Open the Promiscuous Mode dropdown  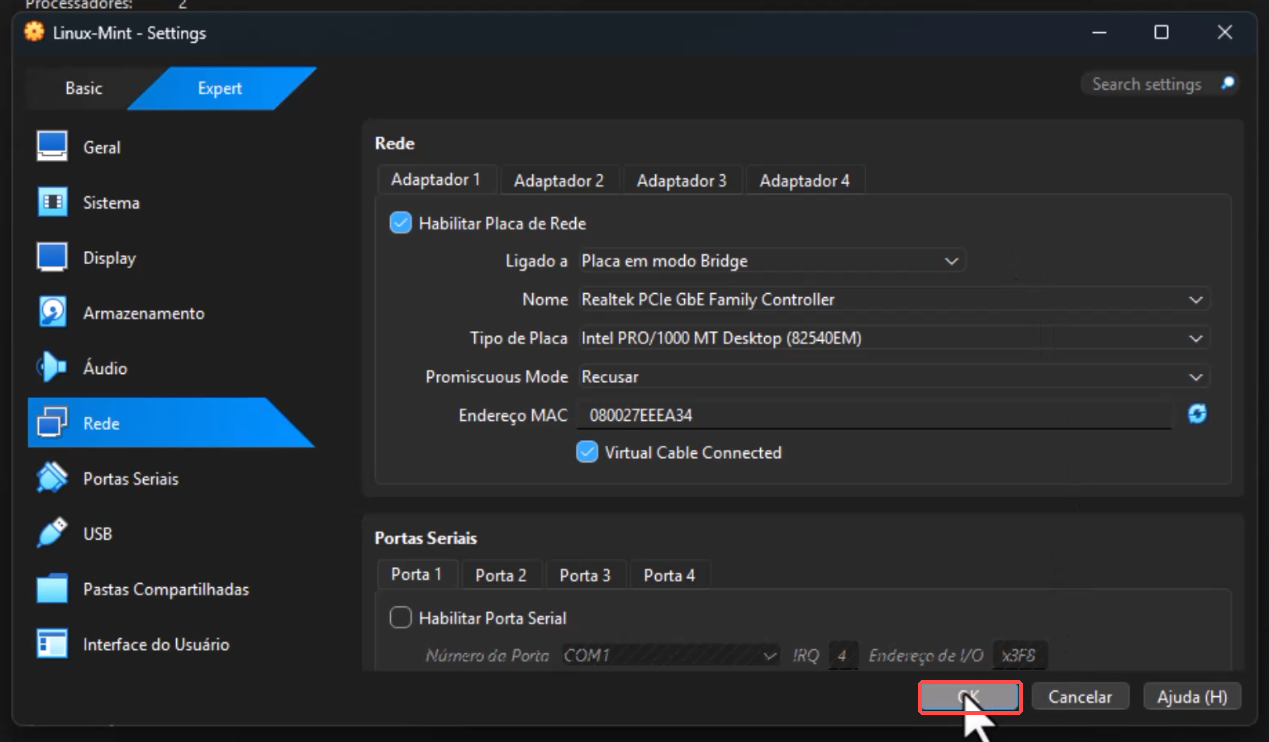[893, 377]
